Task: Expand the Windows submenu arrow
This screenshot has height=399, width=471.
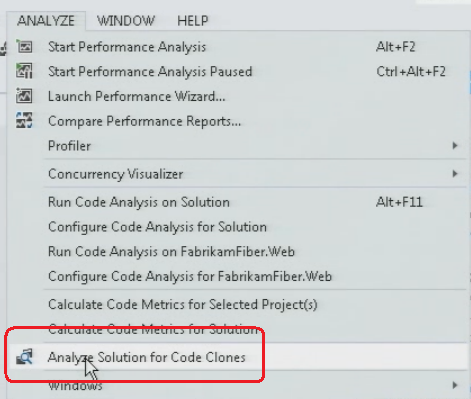Action: 455,385
